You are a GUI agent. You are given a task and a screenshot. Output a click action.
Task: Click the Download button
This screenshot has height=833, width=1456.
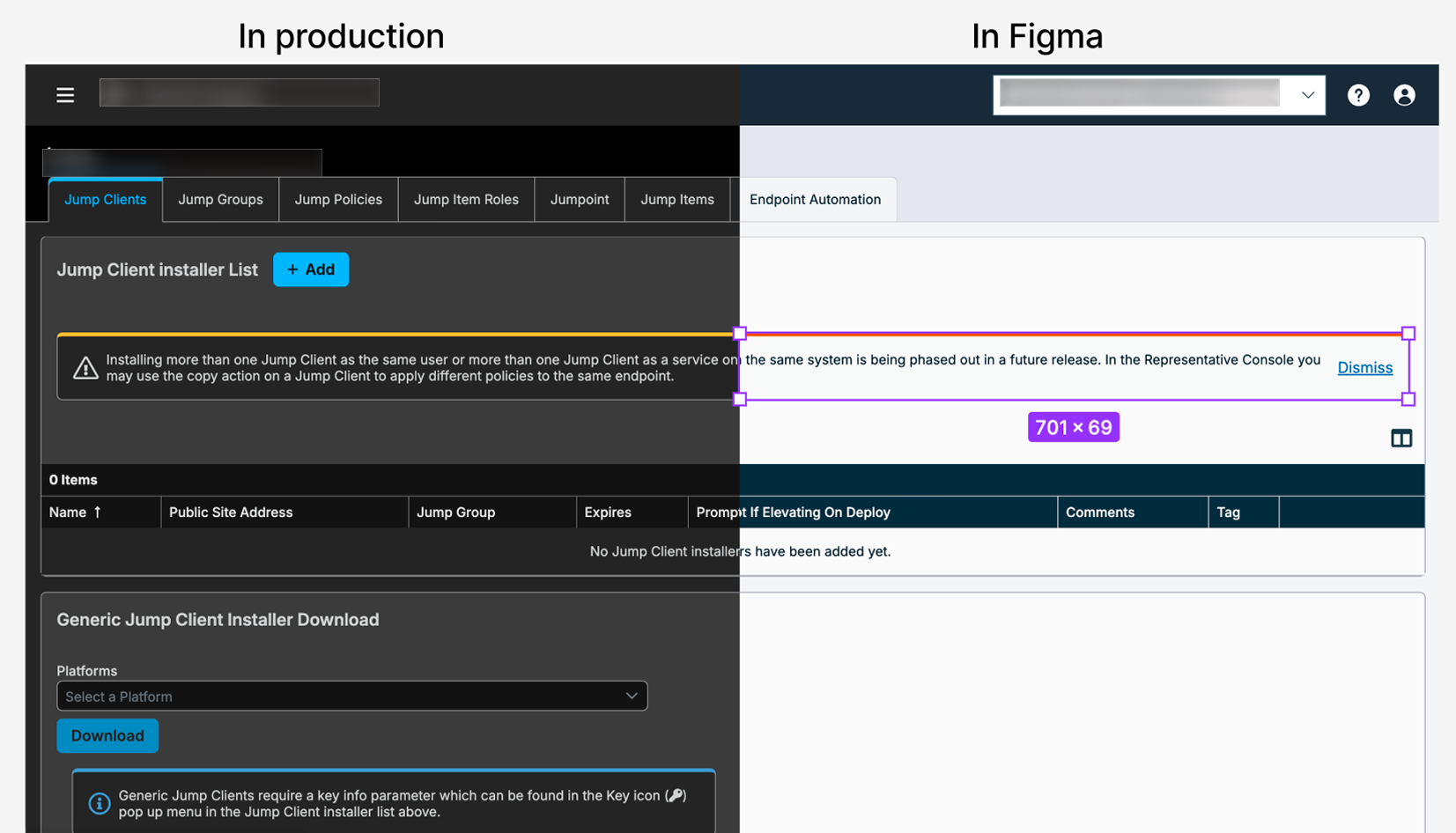coord(107,736)
